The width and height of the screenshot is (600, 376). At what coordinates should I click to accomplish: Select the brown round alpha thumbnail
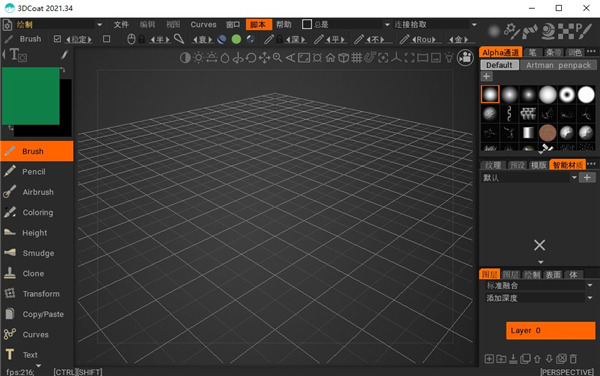(x=548, y=133)
